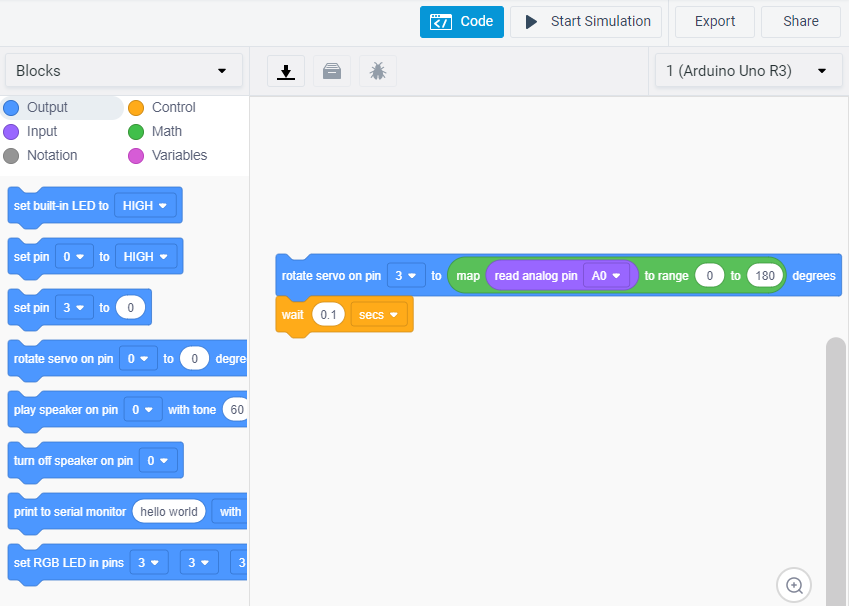Click degrees field in palette rotate servo block
This screenshot has width=849, height=606.
pyautogui.click(x=194, y=359)
